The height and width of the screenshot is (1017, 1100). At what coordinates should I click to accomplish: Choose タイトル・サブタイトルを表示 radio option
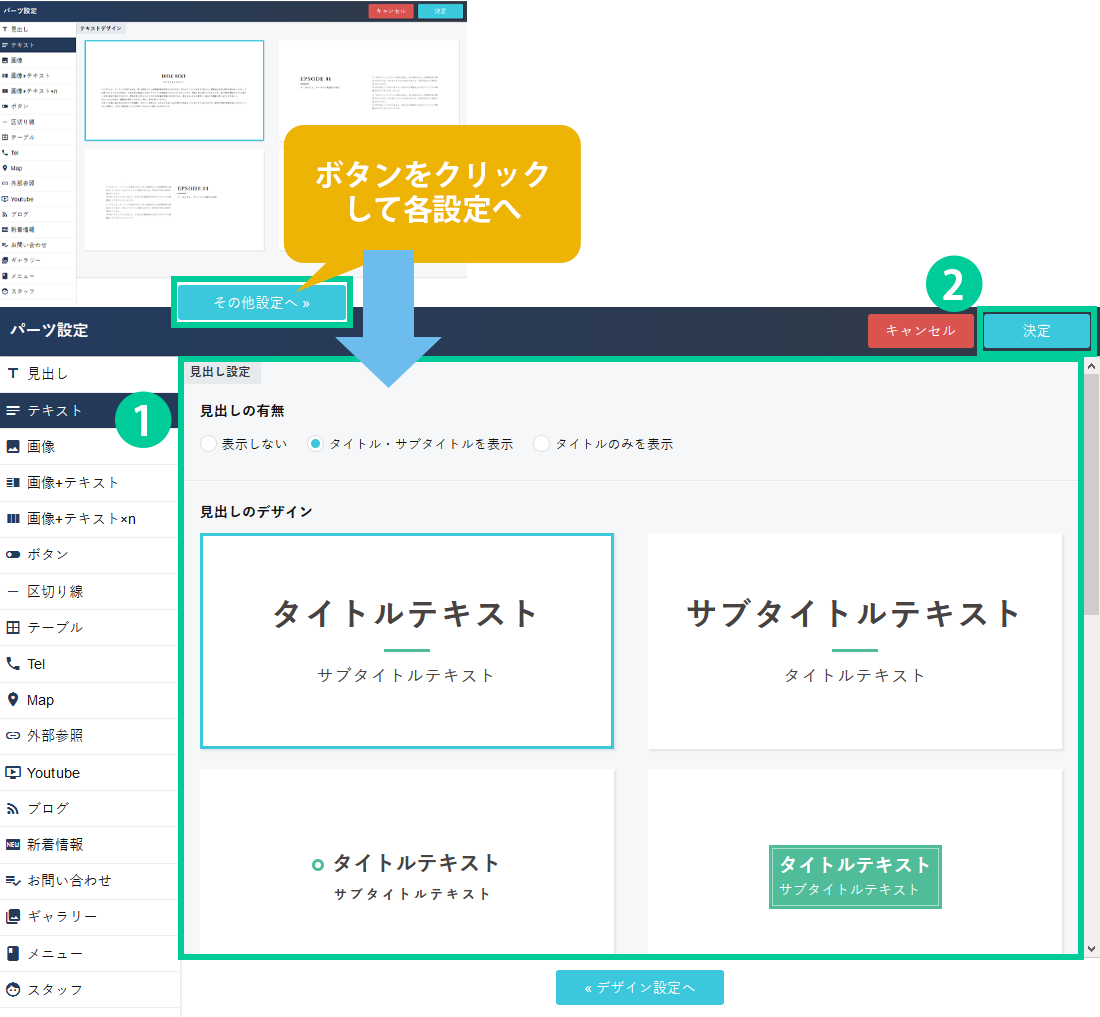[x=315, y=444]
